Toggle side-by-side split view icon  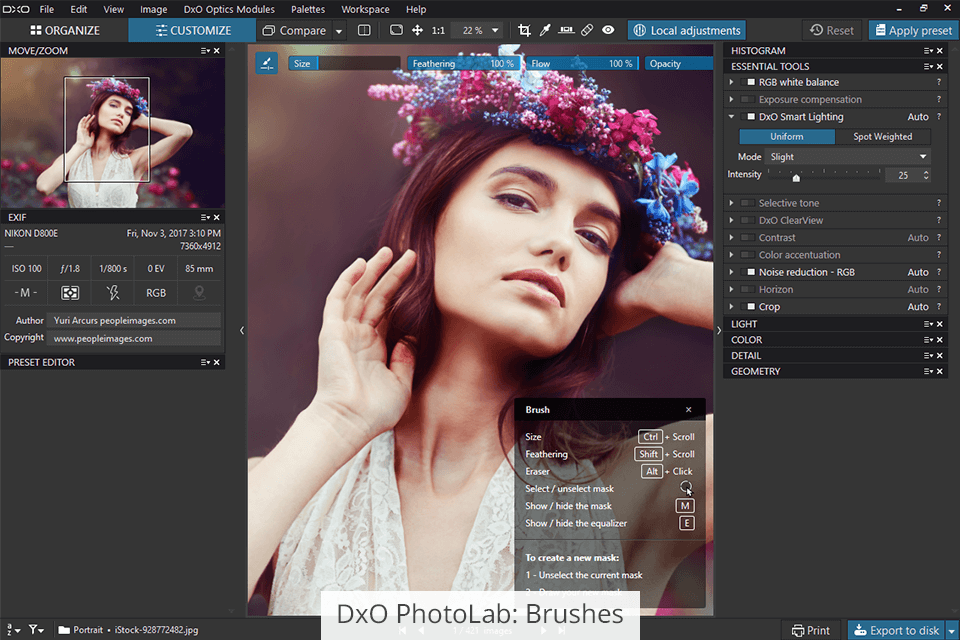(x=364, y=30)
